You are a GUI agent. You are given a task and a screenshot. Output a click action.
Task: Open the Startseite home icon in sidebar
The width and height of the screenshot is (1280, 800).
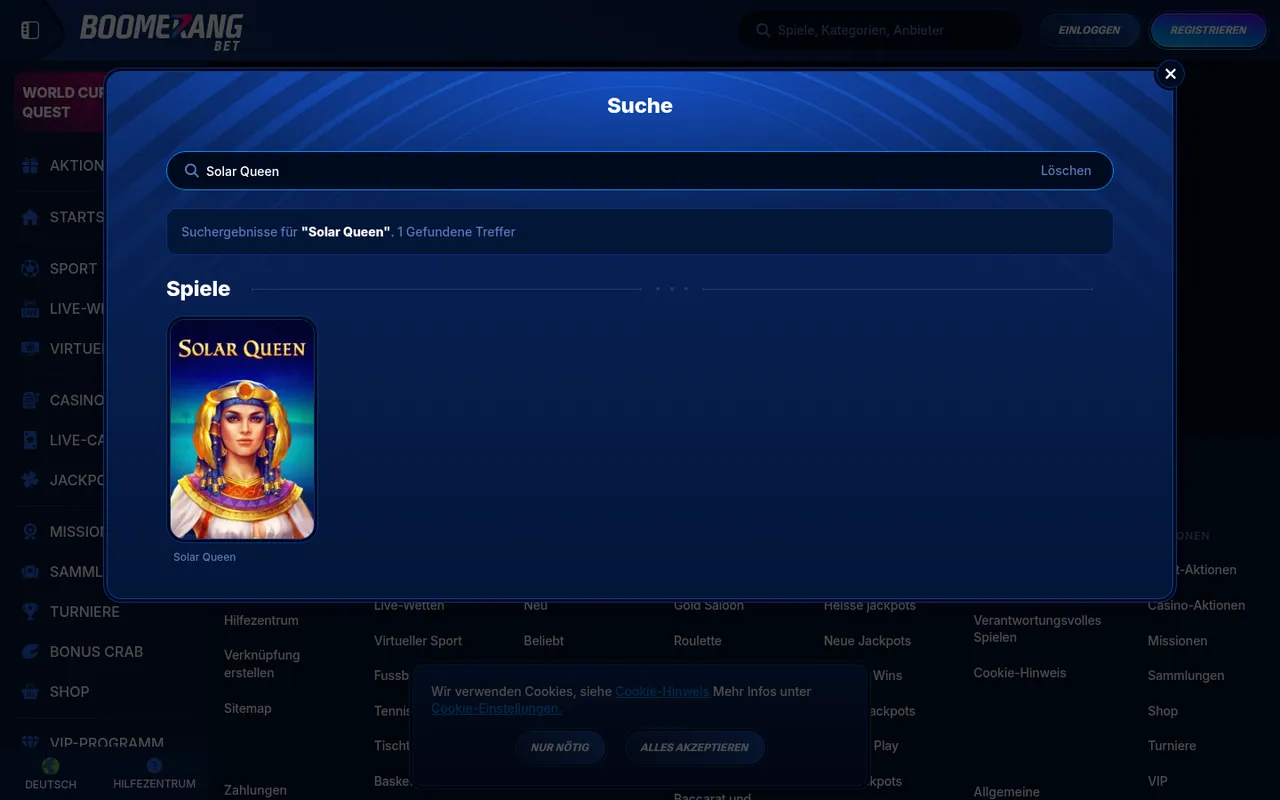point(30,217)
